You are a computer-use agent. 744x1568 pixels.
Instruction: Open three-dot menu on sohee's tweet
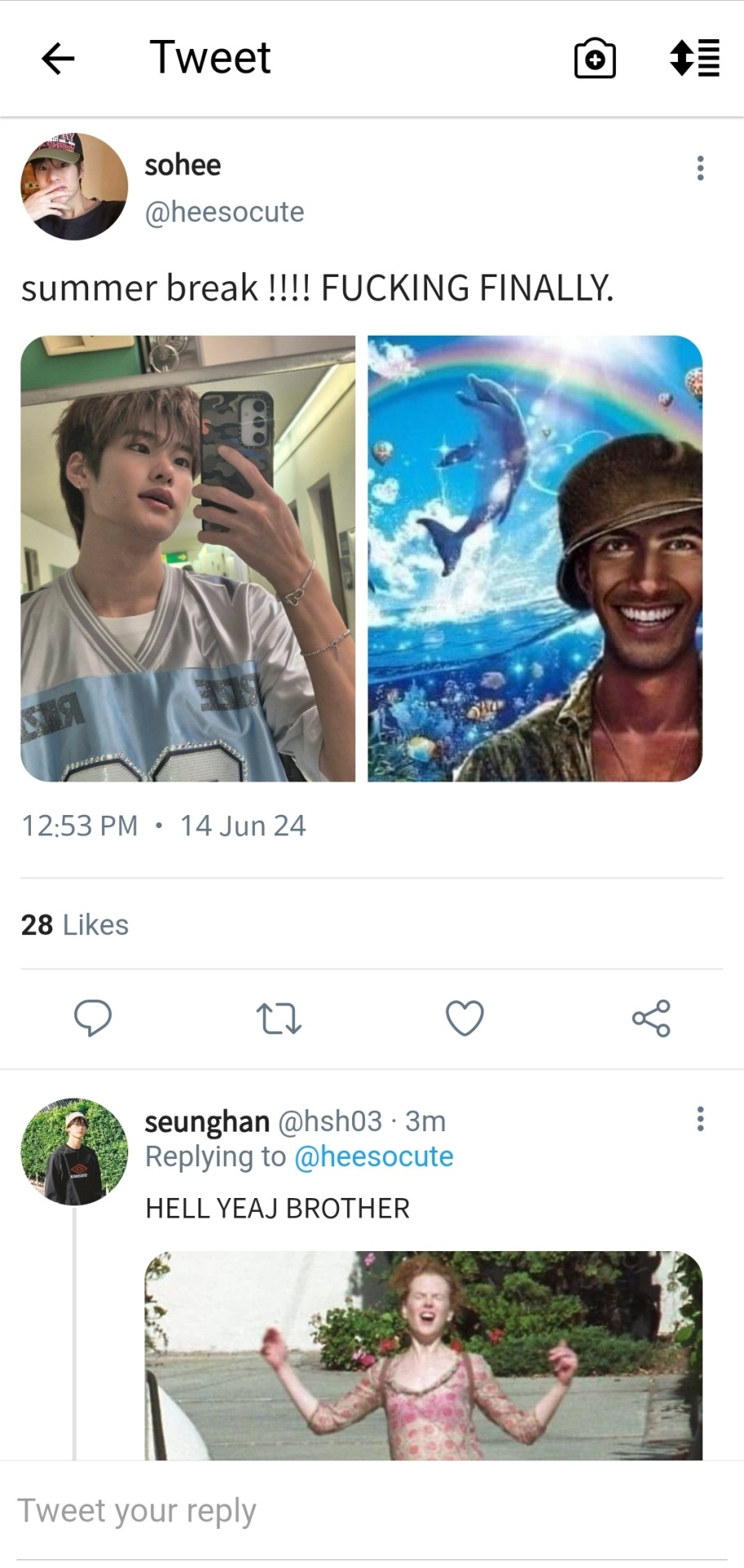pyautogui.click(x=700, y=168)
